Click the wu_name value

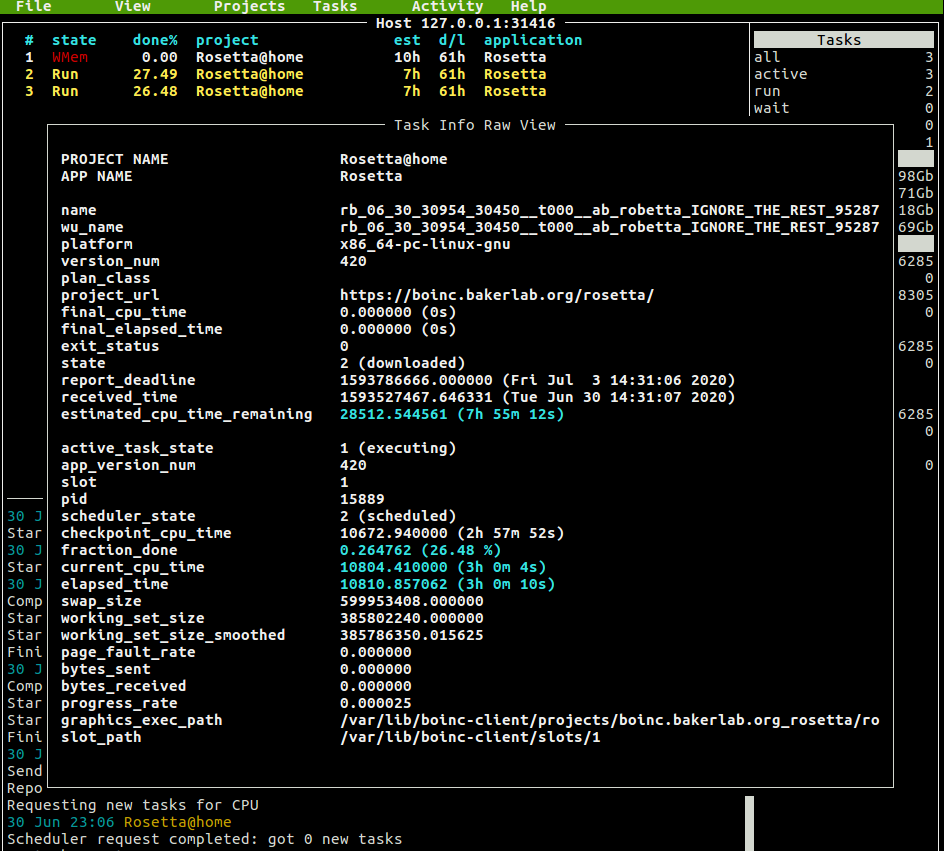click(609, 227)
